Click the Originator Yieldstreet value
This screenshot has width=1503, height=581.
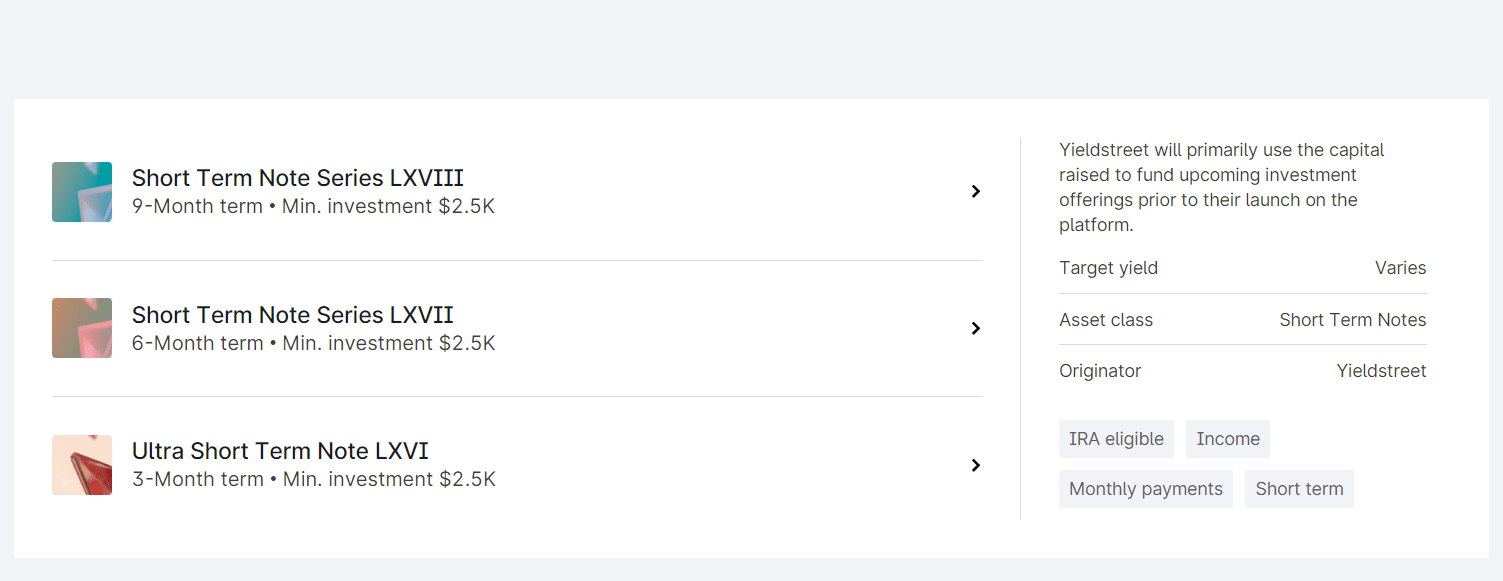point(1382,371)
